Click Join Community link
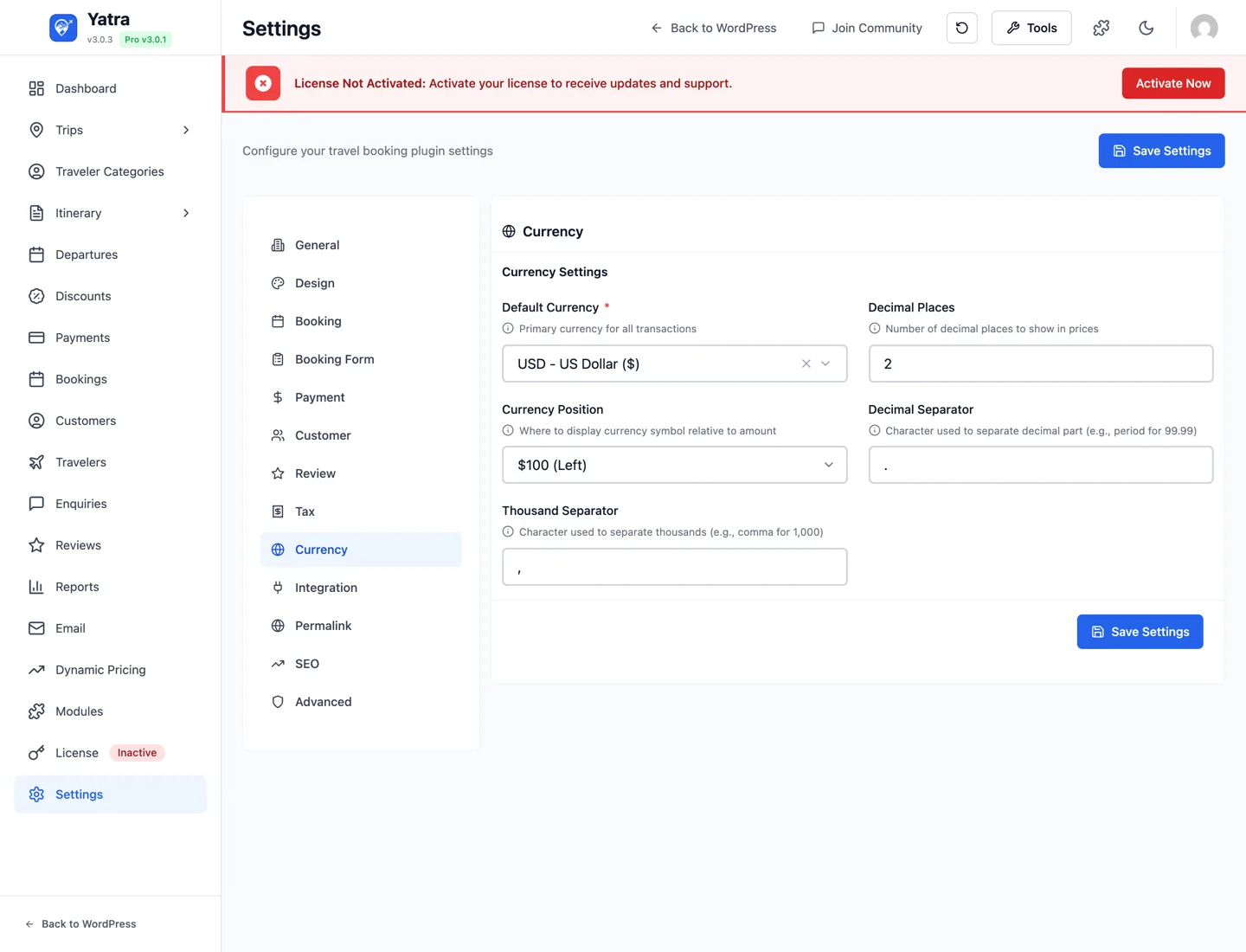The height and width of the screenshot is (952, 1246). tap(867, 28)
